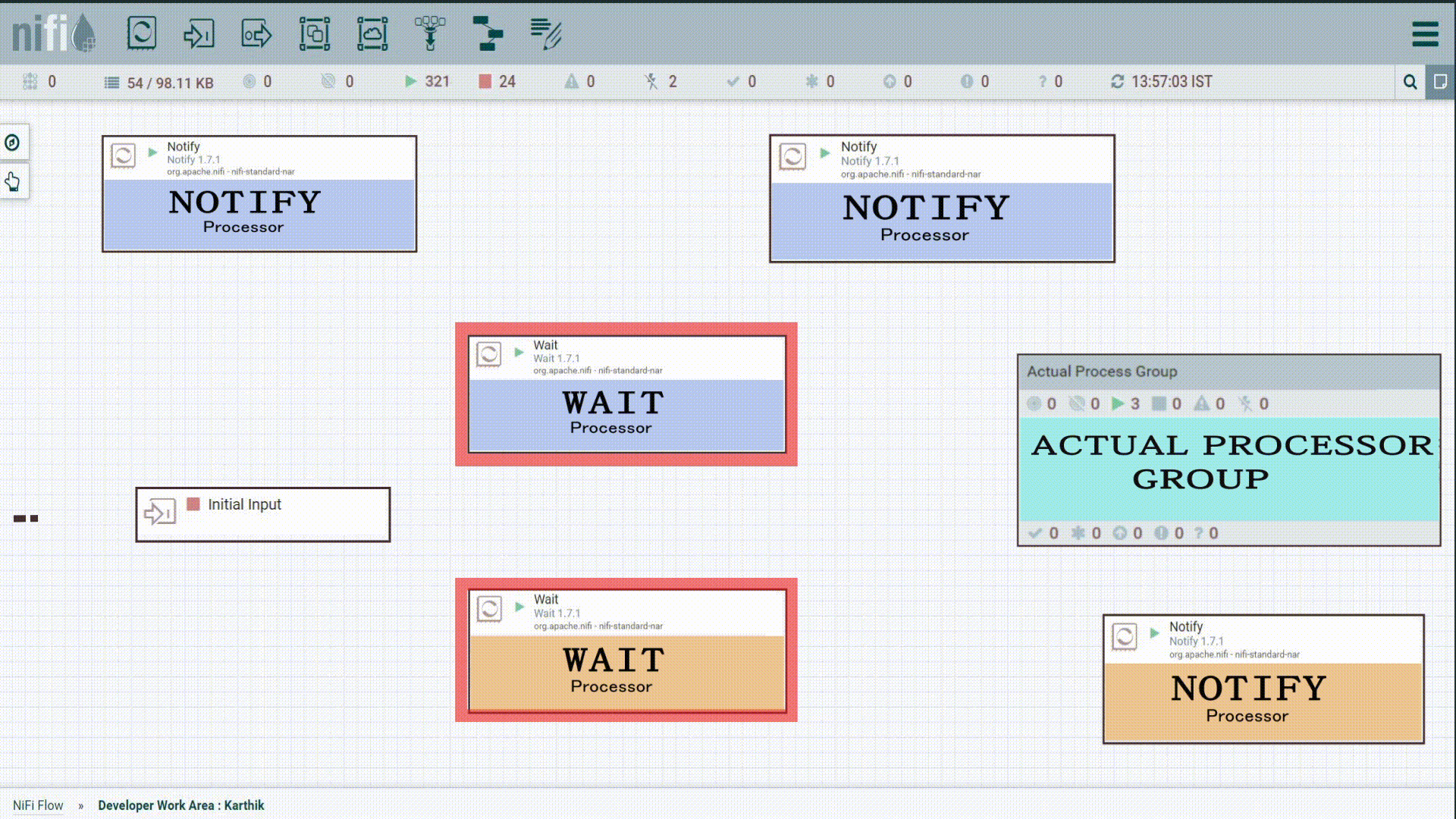The image size is (1456, 819).
Task: Navigate to NiFi Flow in the breadcrumb
Action: [38, 805]
